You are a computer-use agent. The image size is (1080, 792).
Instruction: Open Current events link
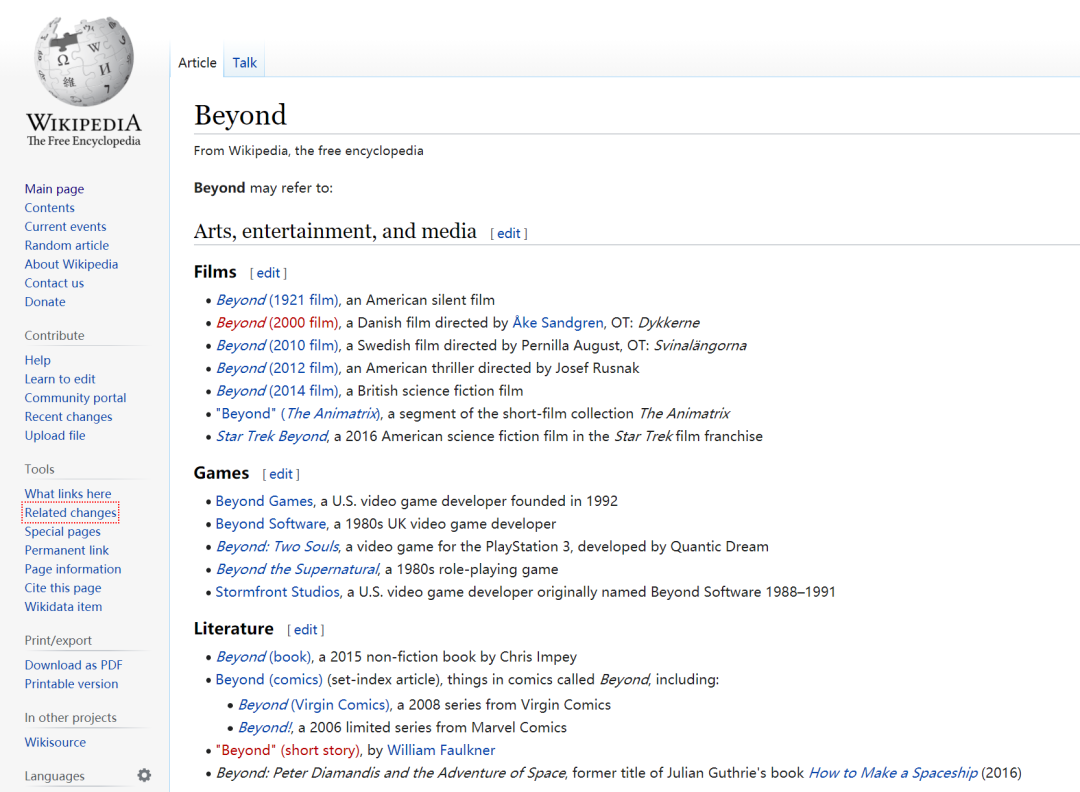pos(65,227)
